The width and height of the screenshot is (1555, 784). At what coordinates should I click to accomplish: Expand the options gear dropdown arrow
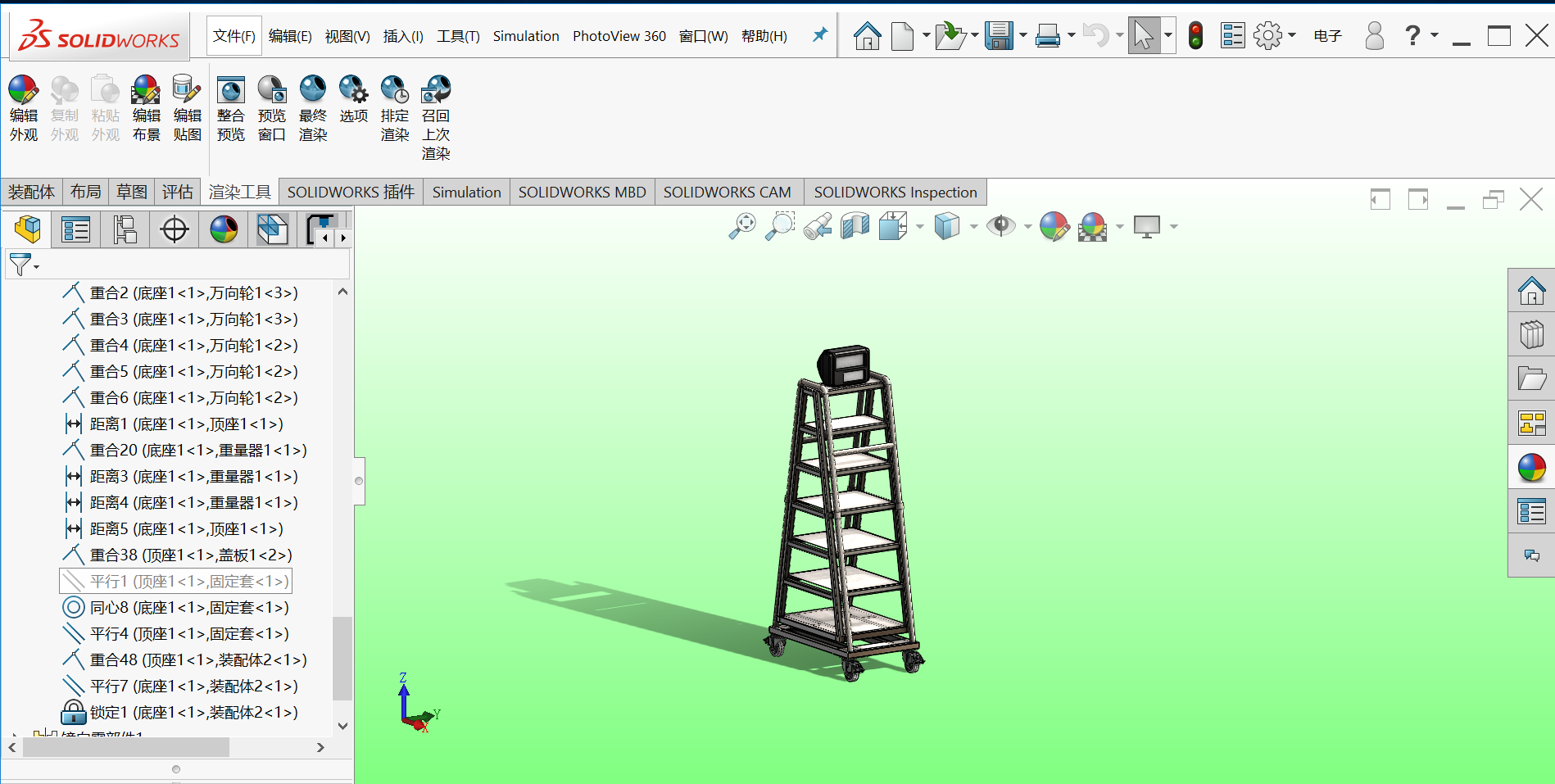[x=1292, y=35]
